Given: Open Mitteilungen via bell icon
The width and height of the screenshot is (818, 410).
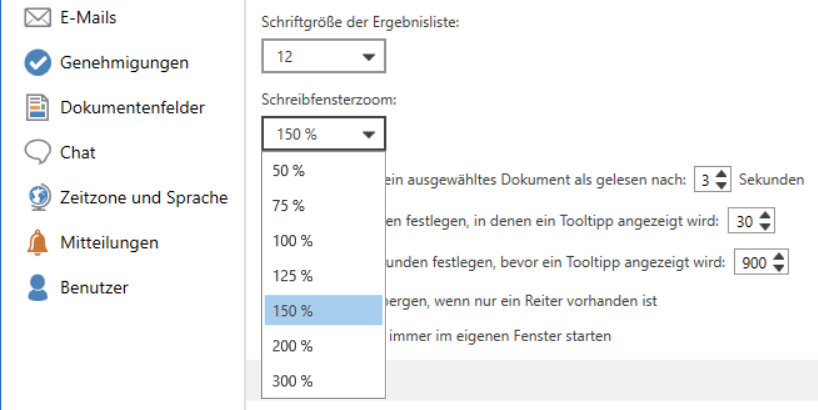Looking at the screenshot, I should click(x=37, y=243).
